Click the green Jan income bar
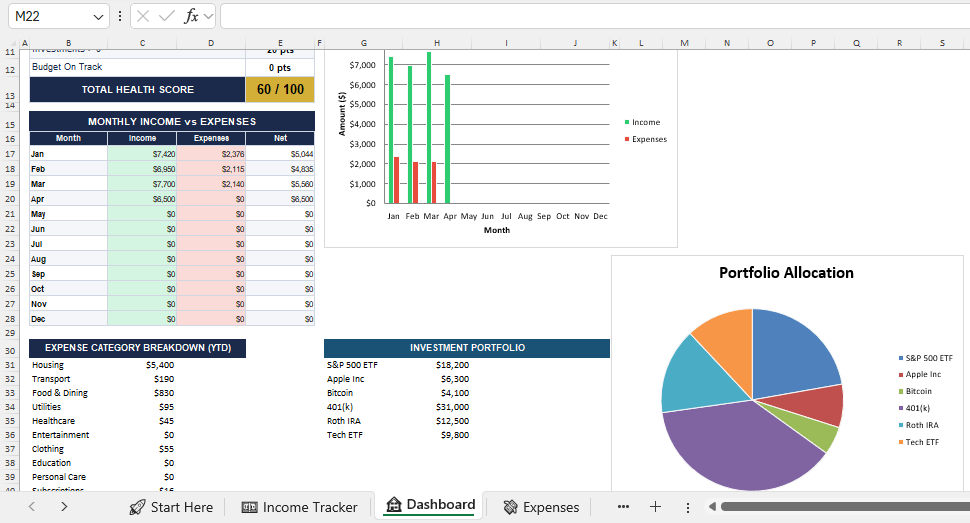This screenshot has width=970, height=523. coord(391,130)
